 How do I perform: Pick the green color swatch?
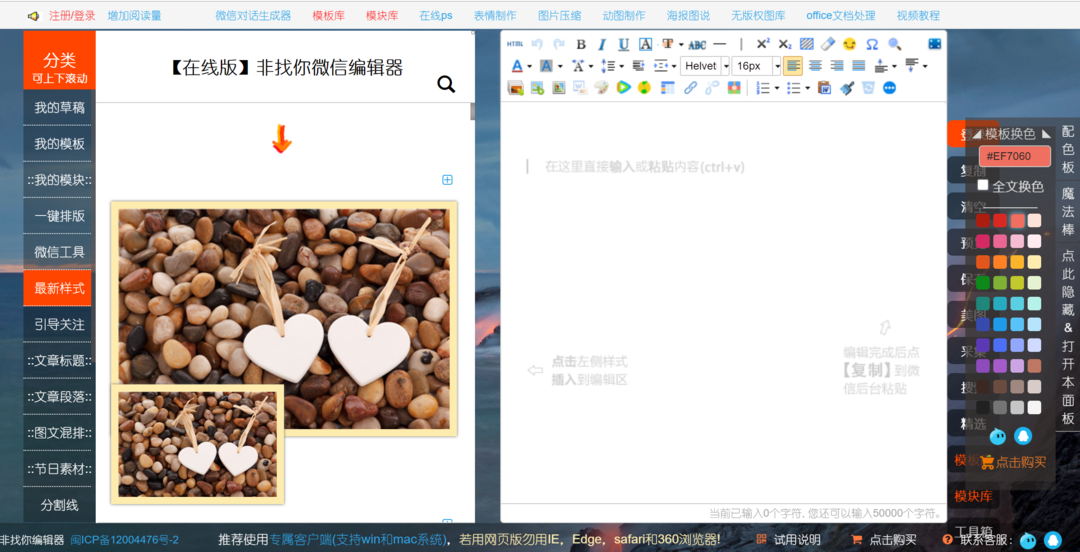point(983,283)
